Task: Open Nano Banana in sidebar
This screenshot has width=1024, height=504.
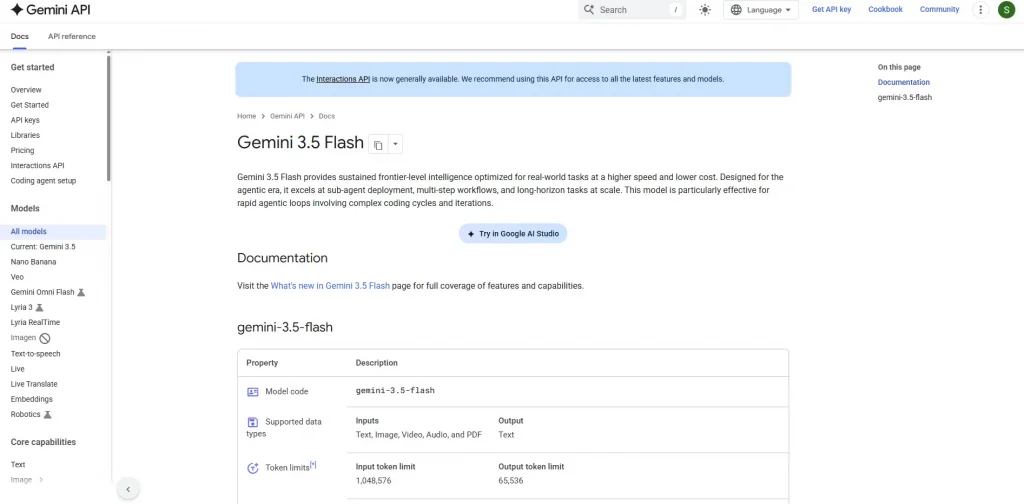Action: (x=33, y=262)
